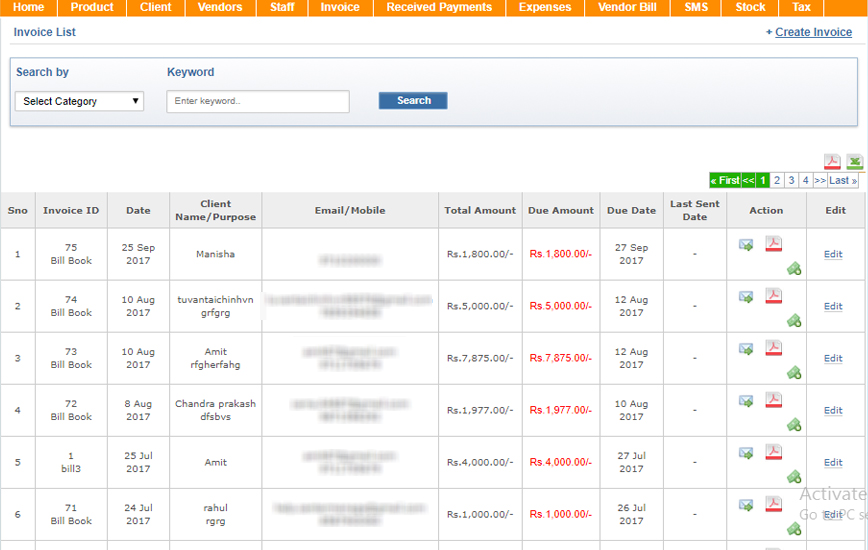Screen dimensions: 868x550
Task: Export invoice list as PDF above table
Action: pyautogui.click(x=832, y=162)
